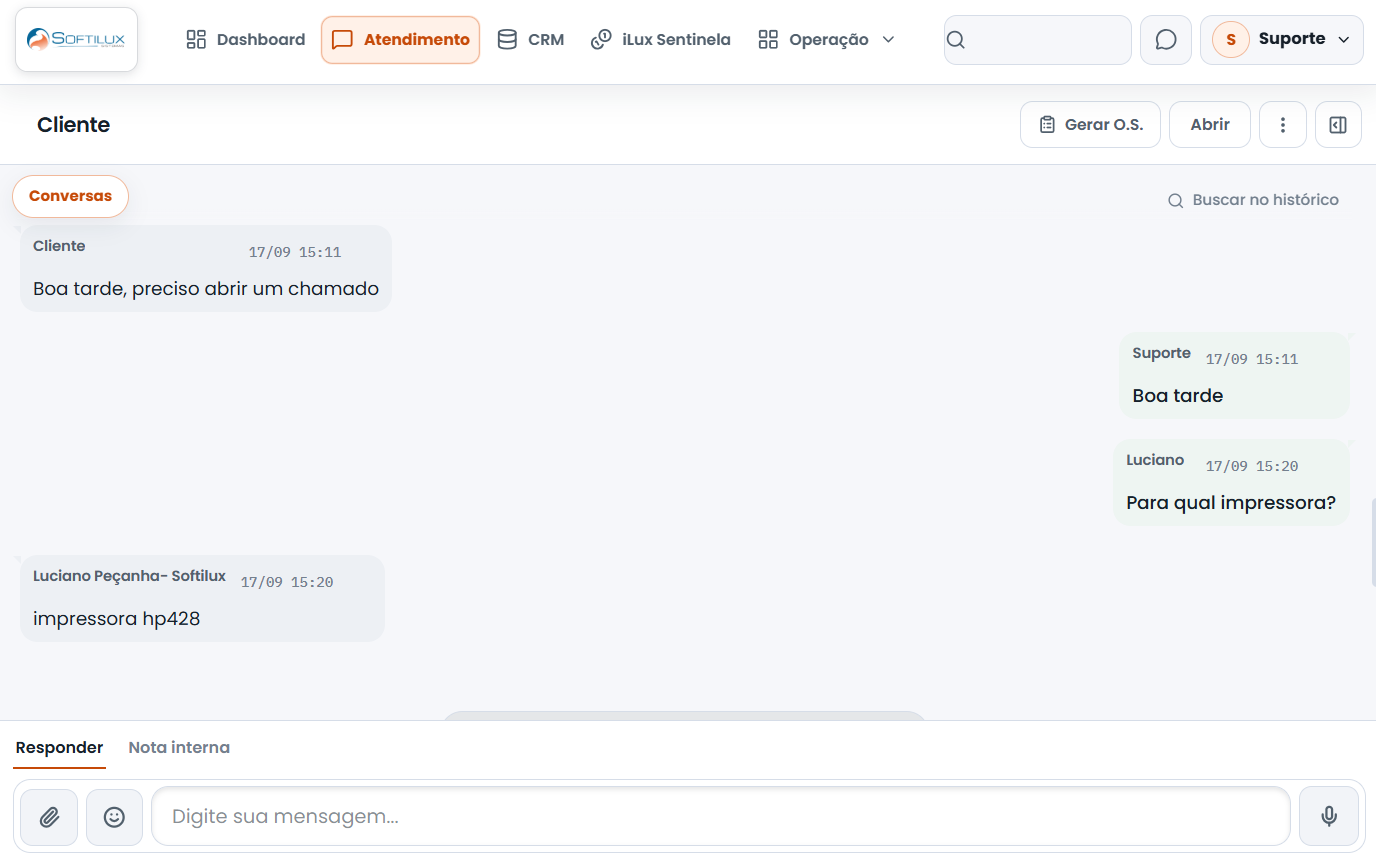The width and height of the screenshot is (1376, 860).
Task: Click the Dashboard grid icon
Action: (196, 40)
